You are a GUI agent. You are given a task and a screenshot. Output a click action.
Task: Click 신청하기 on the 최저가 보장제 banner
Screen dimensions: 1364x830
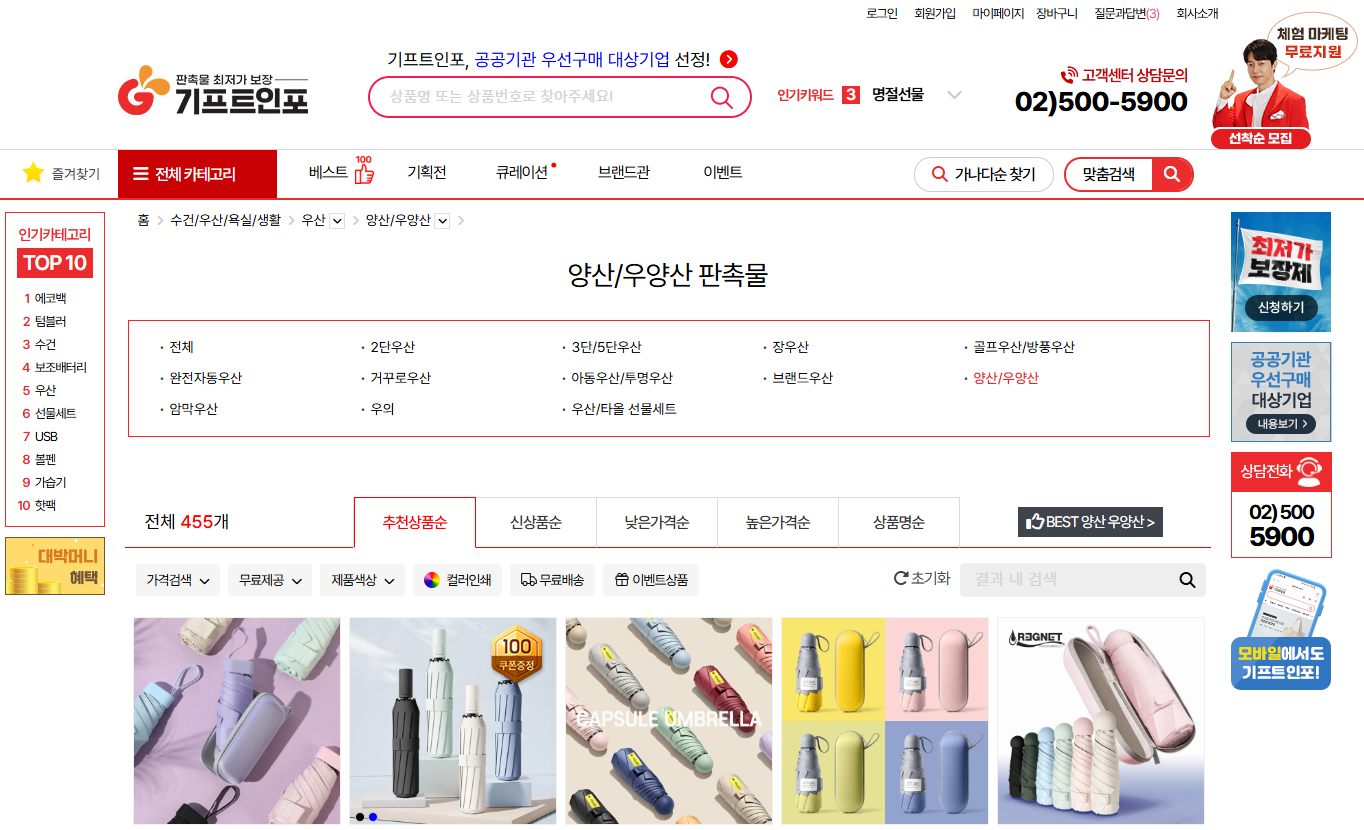coord(1281,307)
